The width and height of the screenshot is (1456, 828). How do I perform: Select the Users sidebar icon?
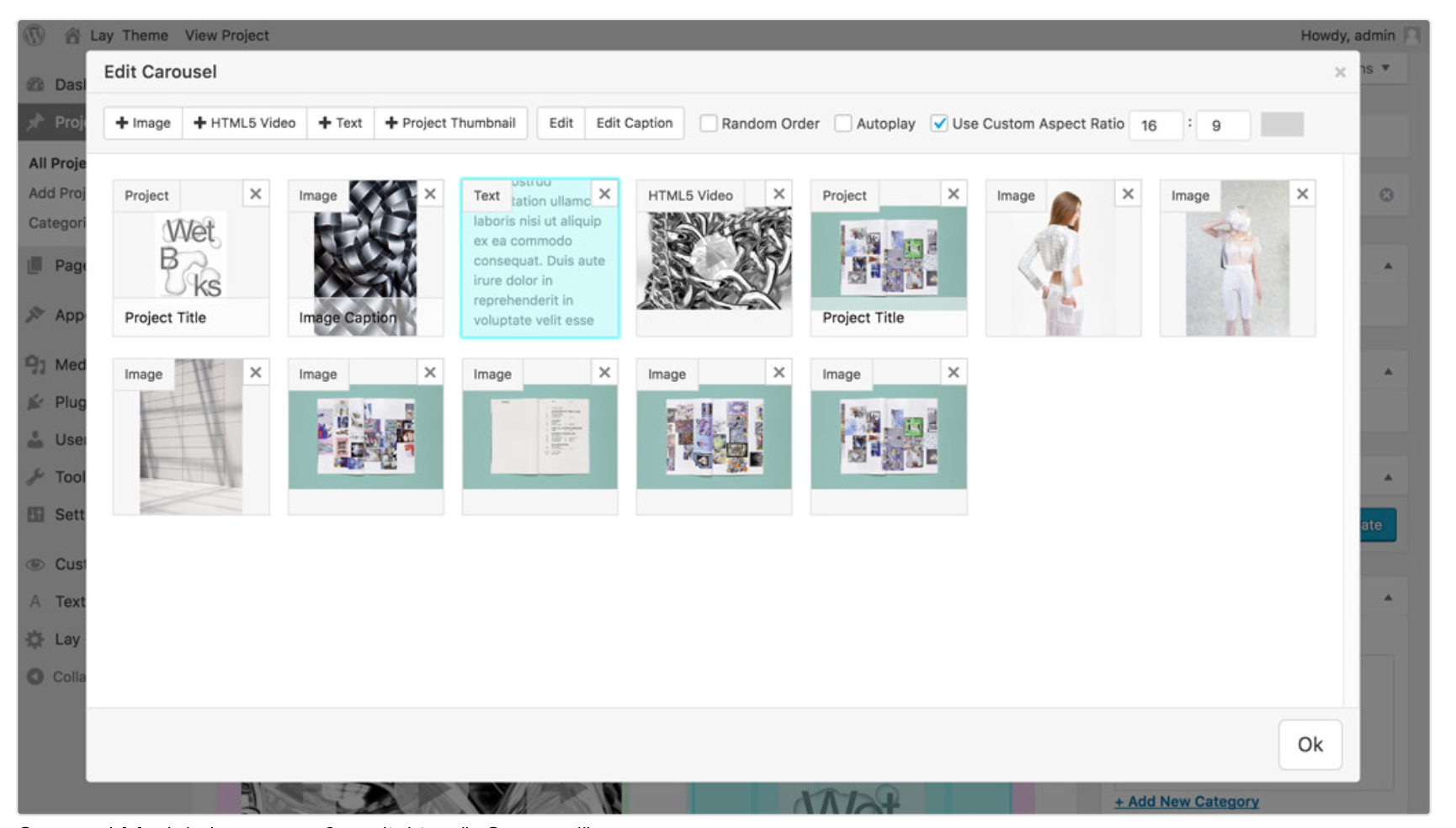click(x=37, y=439)
